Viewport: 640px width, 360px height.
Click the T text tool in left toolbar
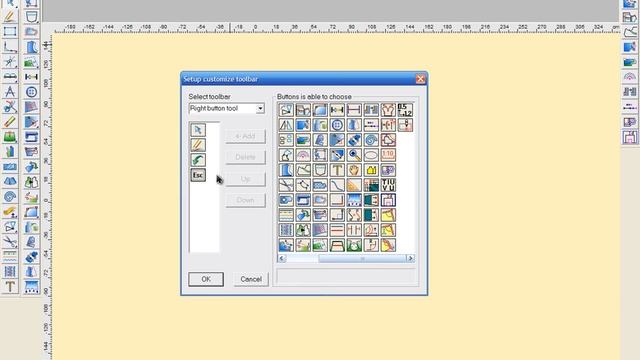click(x=10, y=287)
